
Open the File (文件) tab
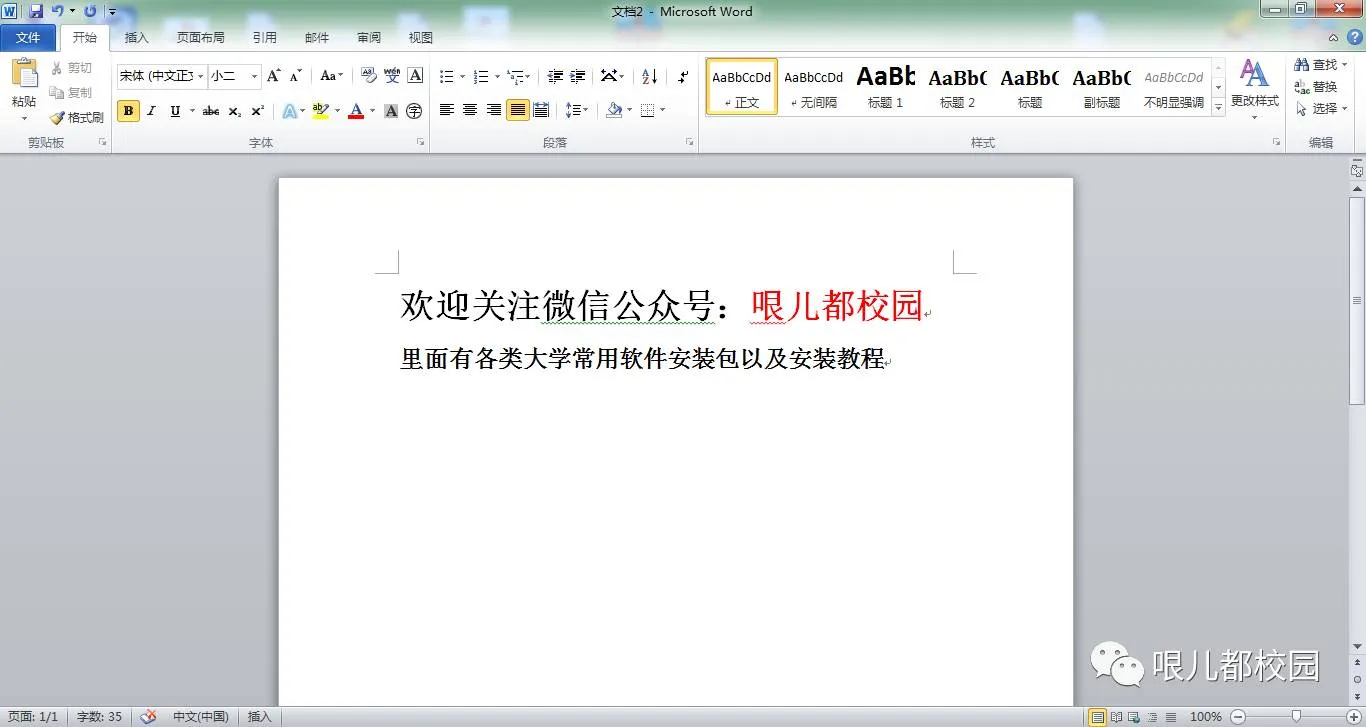(28, 38)
